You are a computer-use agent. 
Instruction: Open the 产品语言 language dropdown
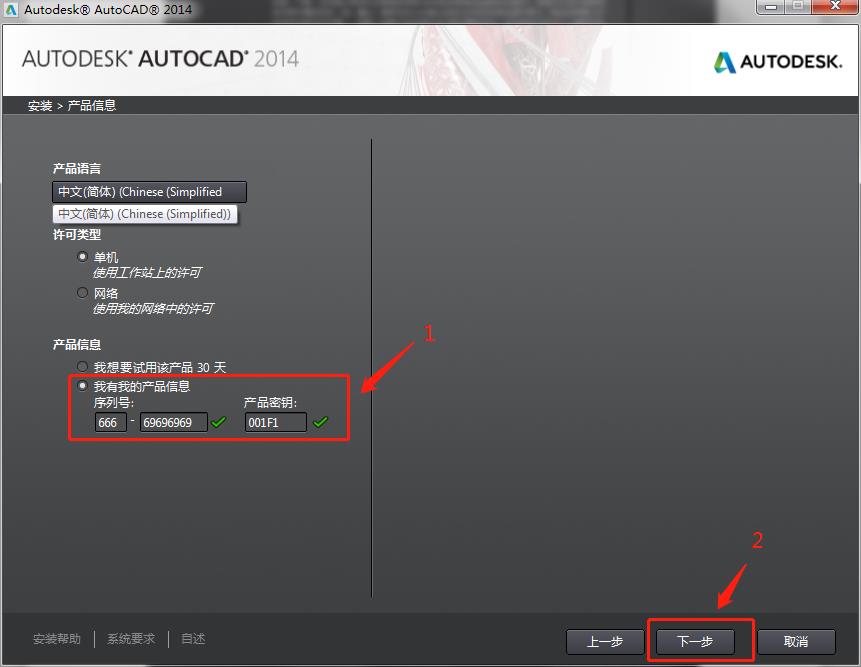149,192
